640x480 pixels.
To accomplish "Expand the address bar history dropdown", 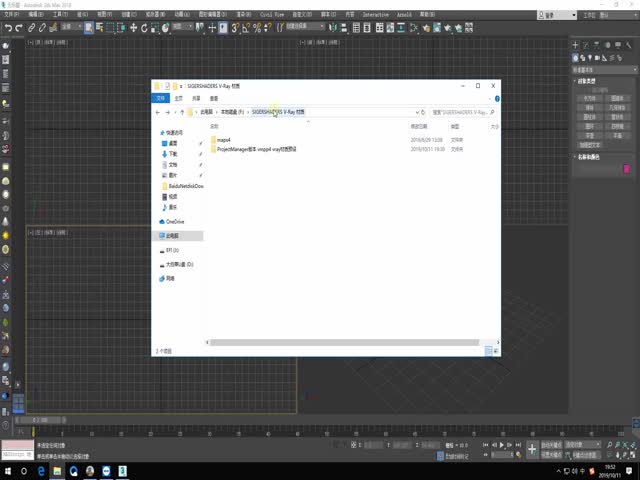I will click(x=413, y=113).
